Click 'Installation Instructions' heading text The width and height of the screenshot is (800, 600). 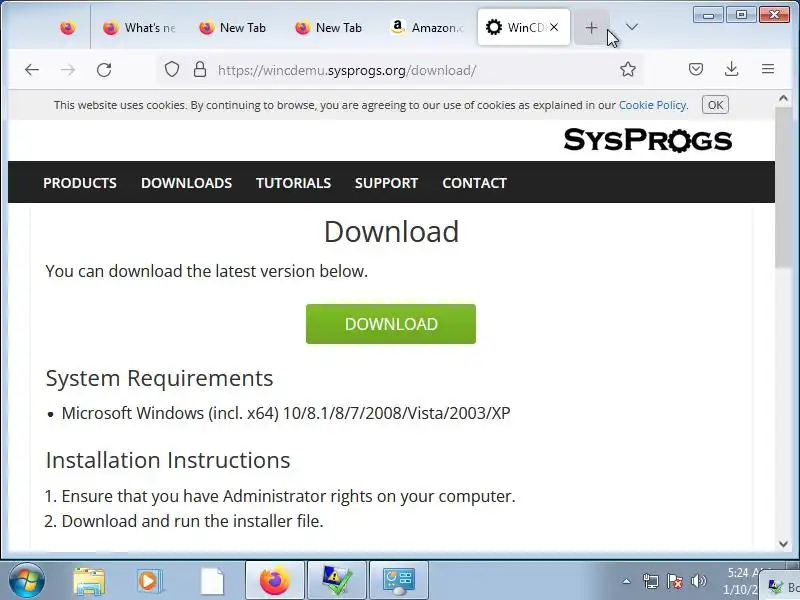coord(168,460)
